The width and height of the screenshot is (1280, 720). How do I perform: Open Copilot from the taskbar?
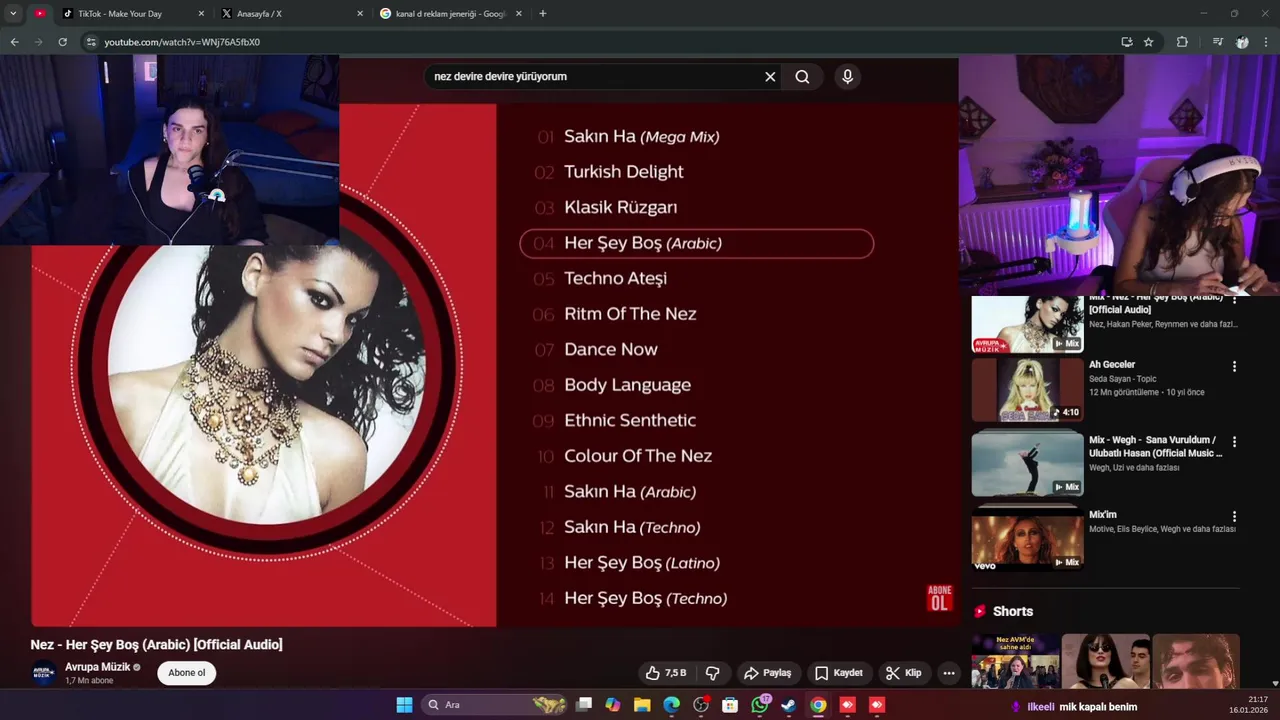click(x=613, y=705)
